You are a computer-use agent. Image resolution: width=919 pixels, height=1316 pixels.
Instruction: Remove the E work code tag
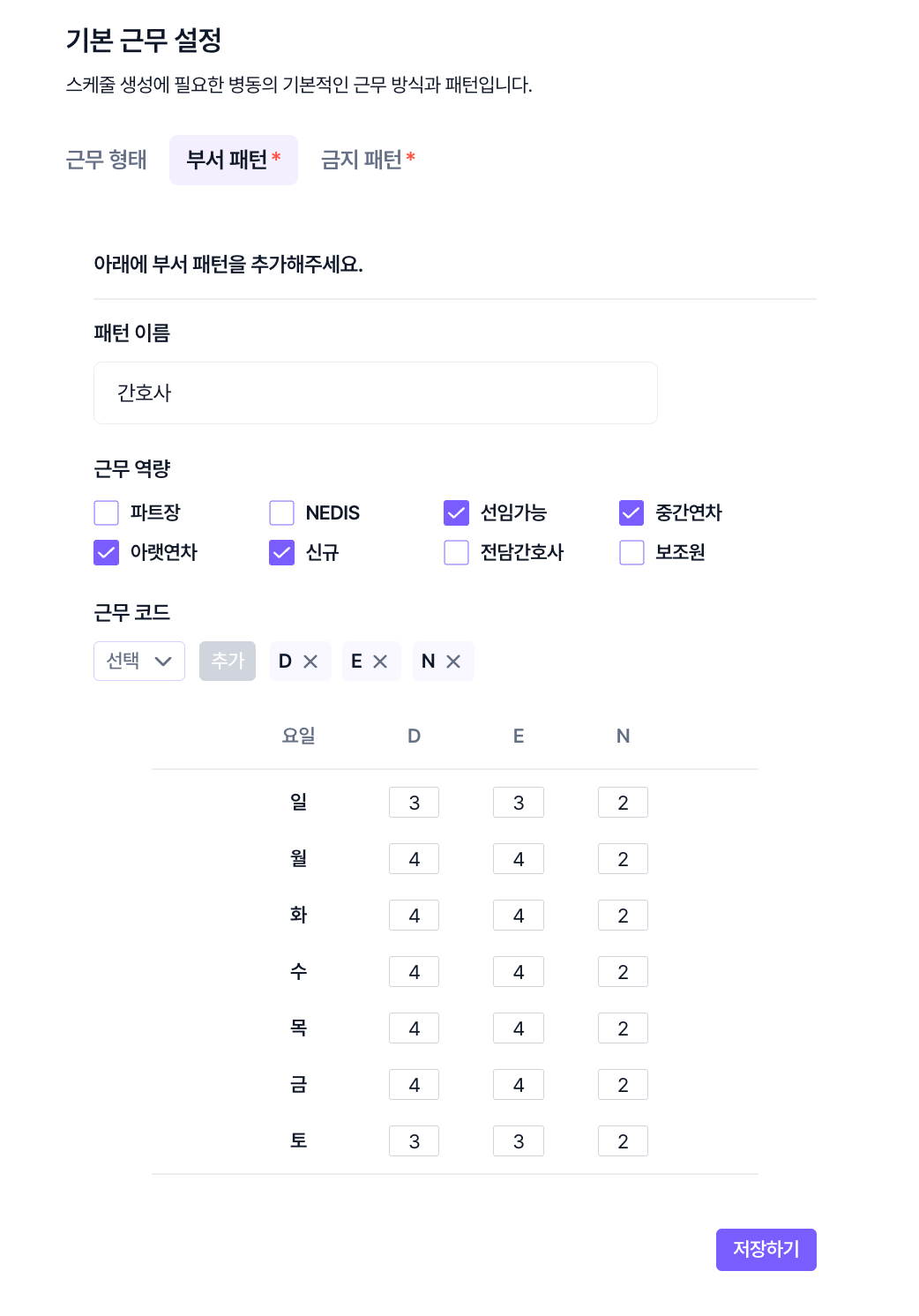pyautogui.click(x=380, y=662)
